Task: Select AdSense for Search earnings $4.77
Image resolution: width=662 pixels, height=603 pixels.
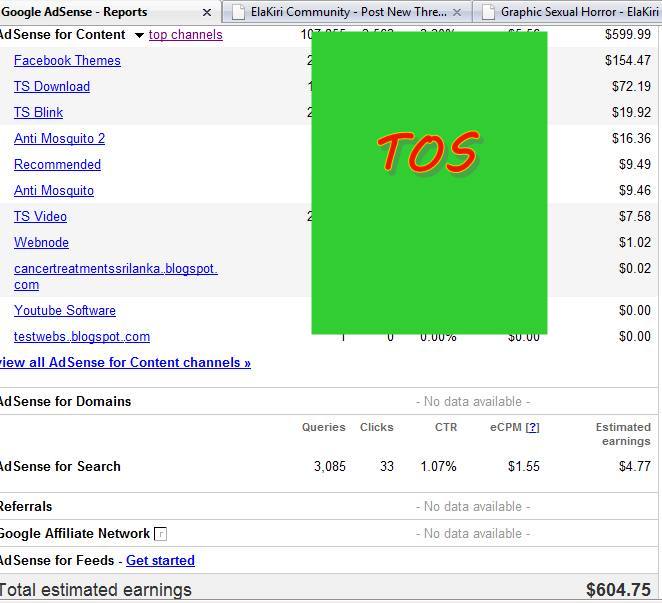Action: pyautogui.click(x=635, y=467)
